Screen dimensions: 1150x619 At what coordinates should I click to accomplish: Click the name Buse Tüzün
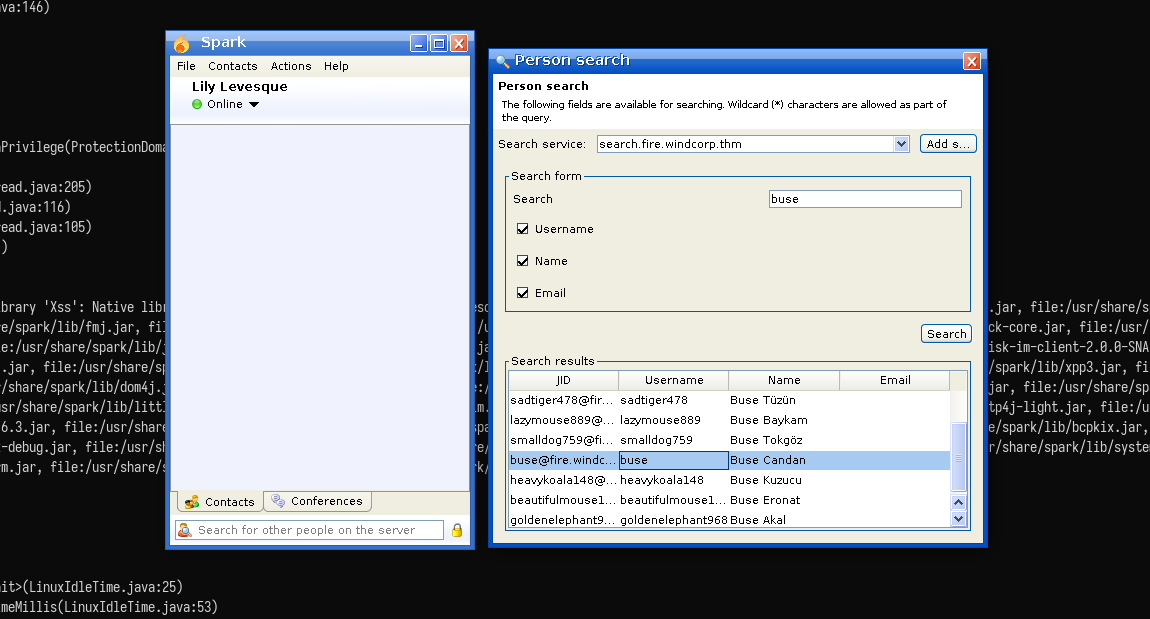pyautogui.click(x=763, y=400)
